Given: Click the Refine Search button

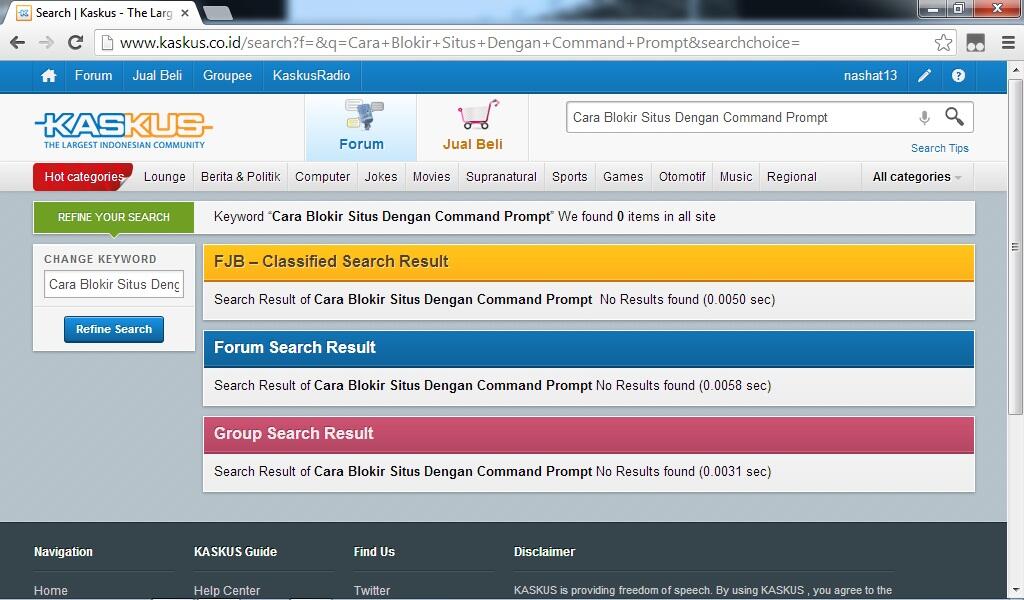Looking at the screenshot, I should click(x=114, y=330).
